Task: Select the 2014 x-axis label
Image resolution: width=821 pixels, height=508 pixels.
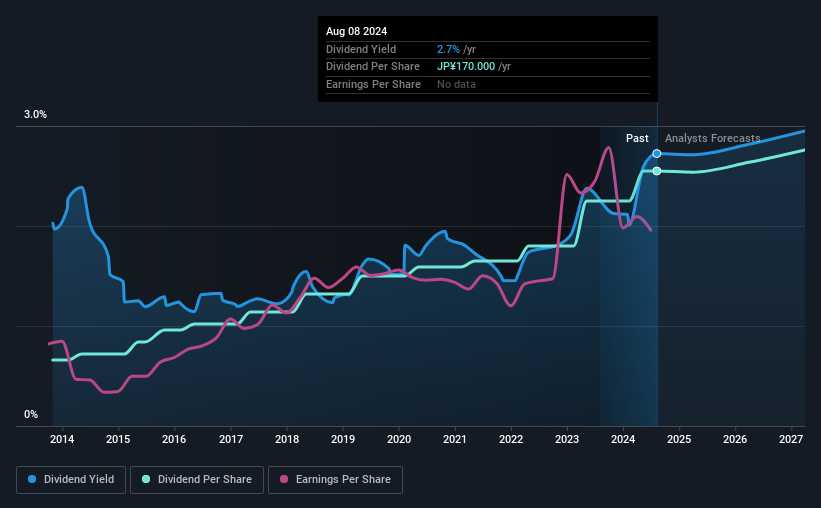Action: tap(62, 439)
